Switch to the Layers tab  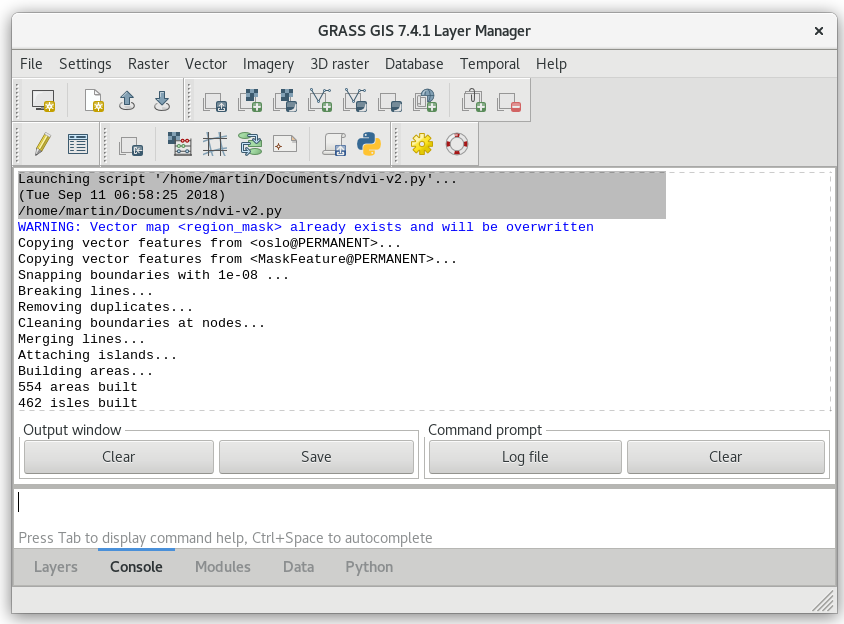point(55,567)
